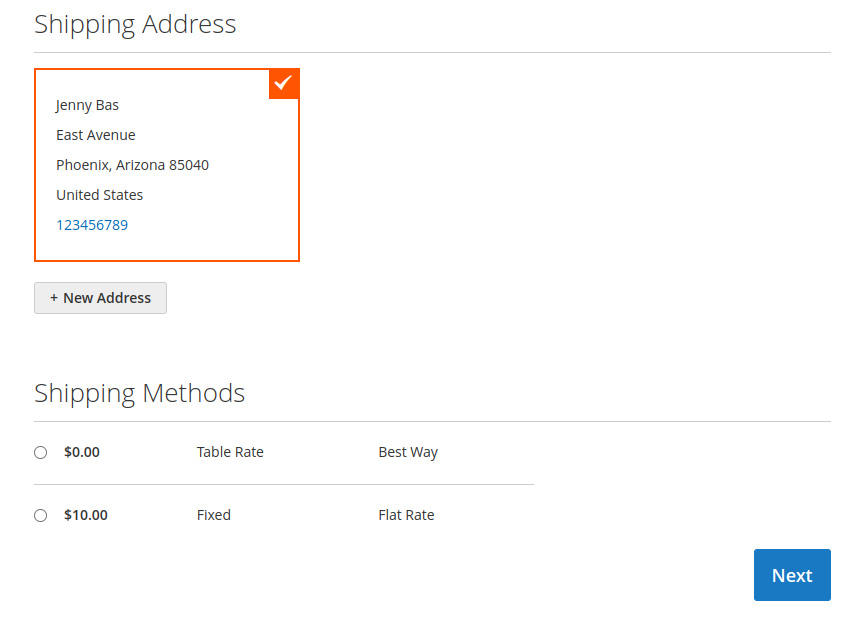Click the Next button
This screenshot has width=861, height=644.
tap(792, 575)
